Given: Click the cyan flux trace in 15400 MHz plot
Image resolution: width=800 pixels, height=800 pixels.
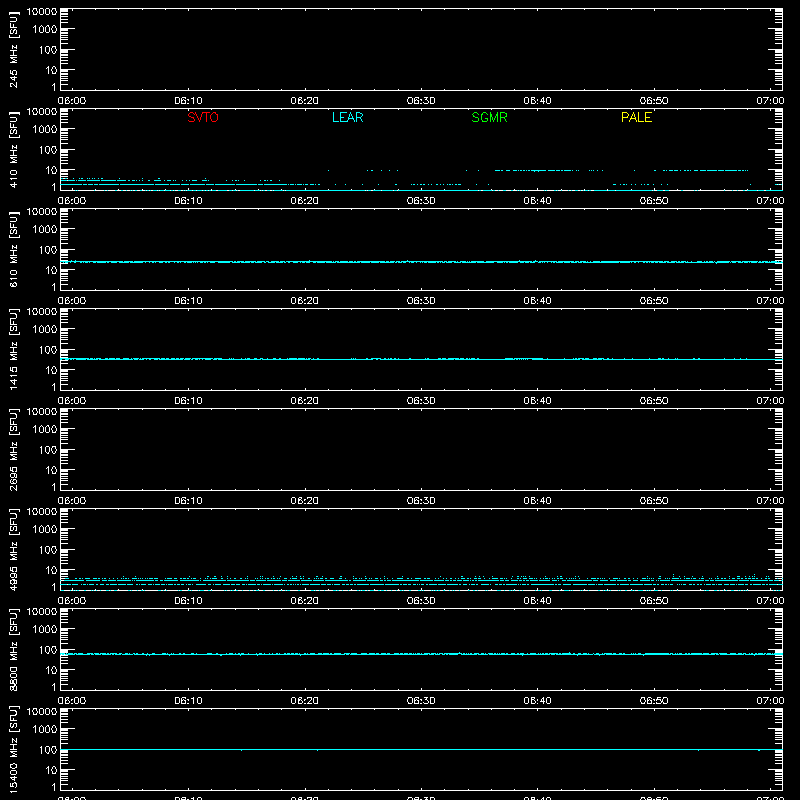Looking at the screenshot, I should [421, 749].
